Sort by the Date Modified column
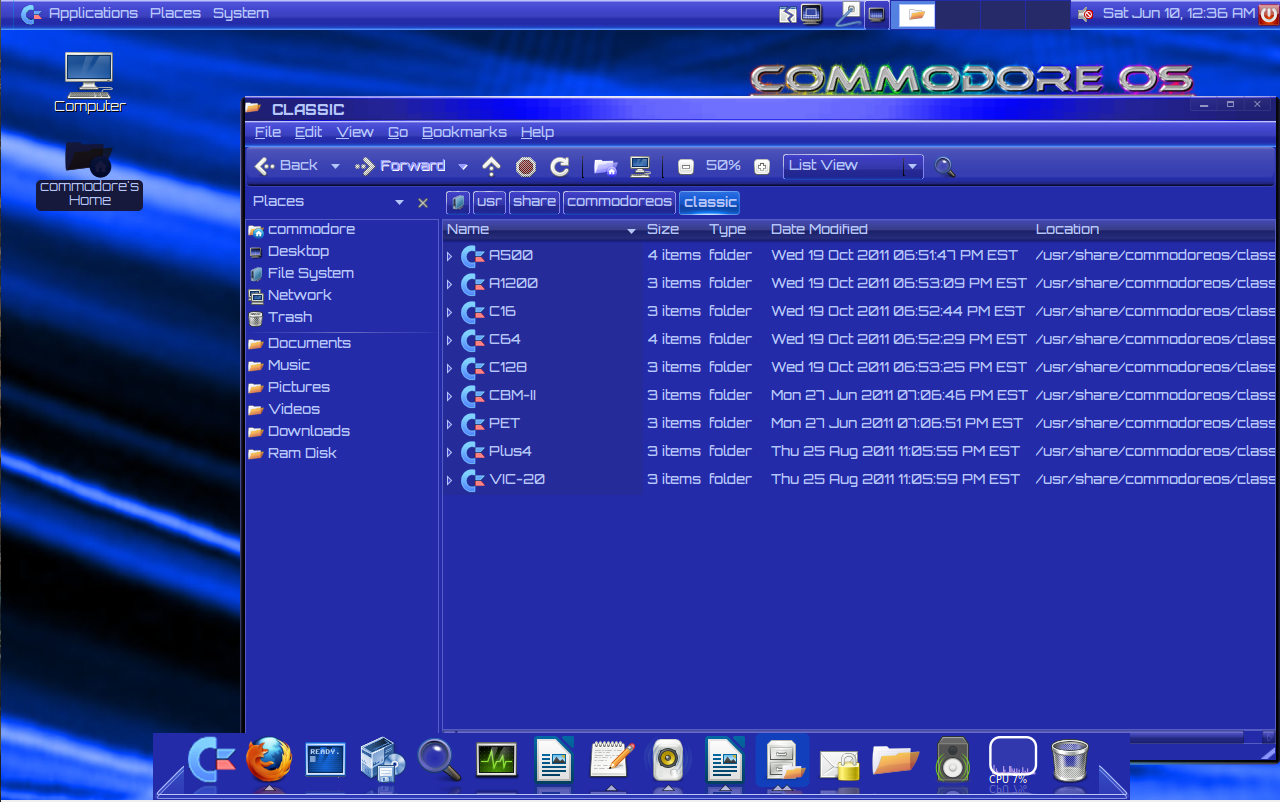This screenshot has width=1280, height=802. 899,230
